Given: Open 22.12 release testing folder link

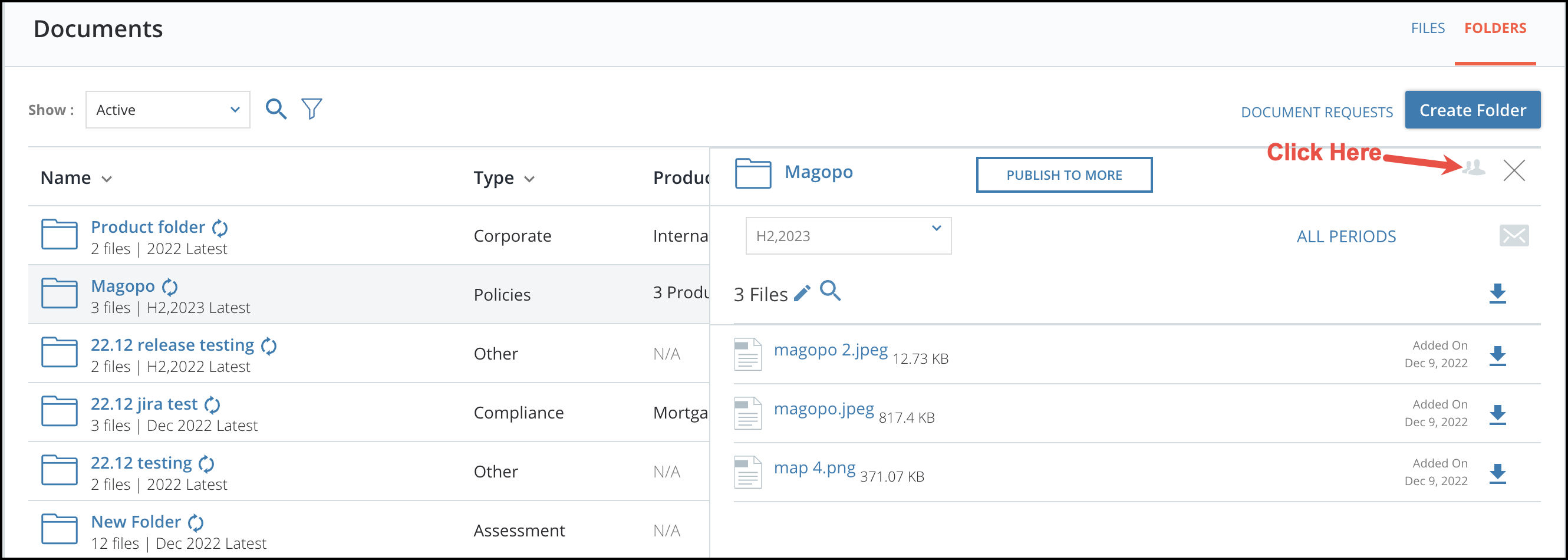Looking at the screenshot, I should point(173,345).
